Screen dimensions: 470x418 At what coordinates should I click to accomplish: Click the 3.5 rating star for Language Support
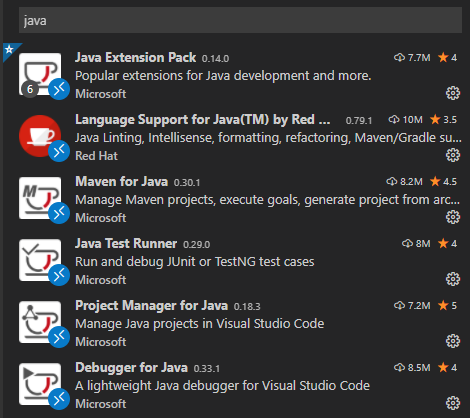tap(435, 119)
